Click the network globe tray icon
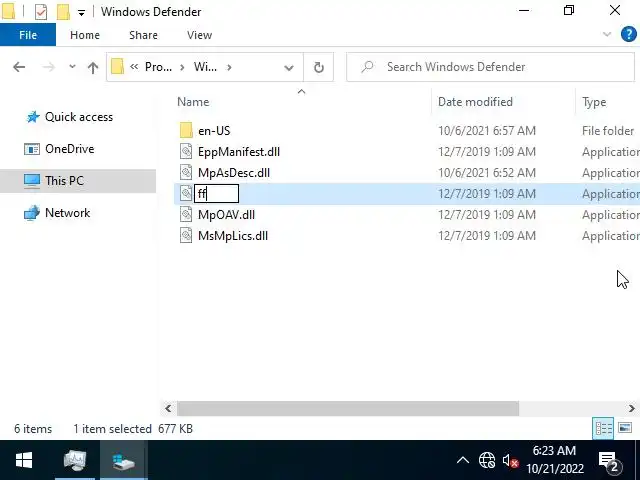Image resolution: width=640 pixels, height=480 pixels. [x=487, y=460]
